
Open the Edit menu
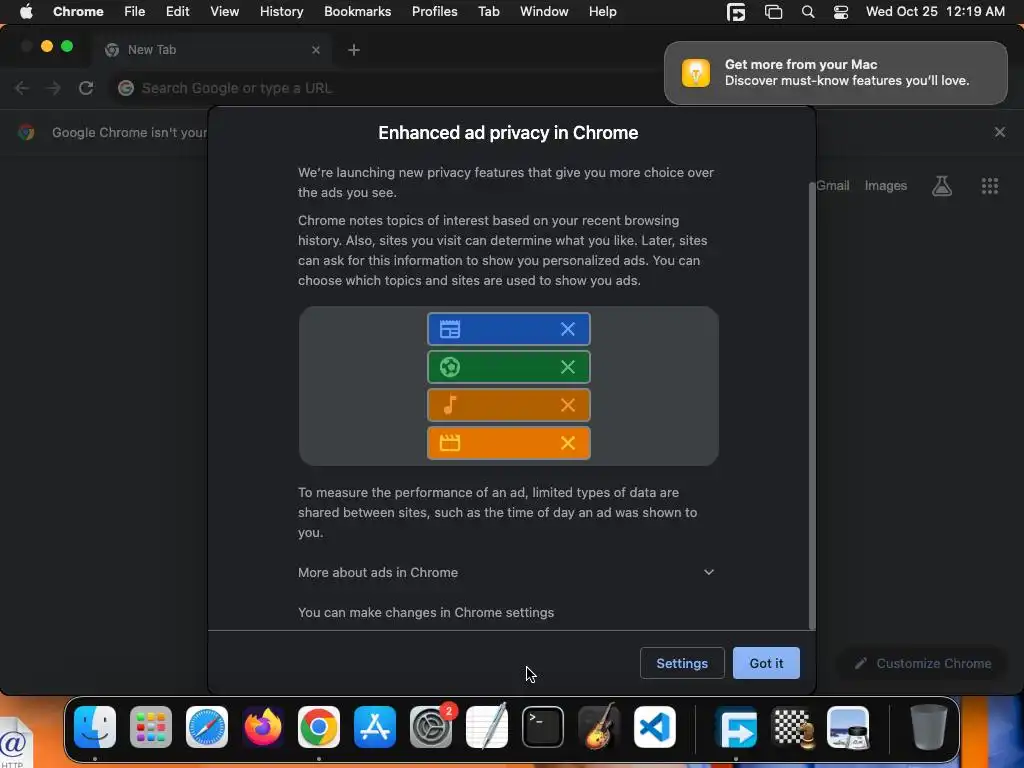177,12
